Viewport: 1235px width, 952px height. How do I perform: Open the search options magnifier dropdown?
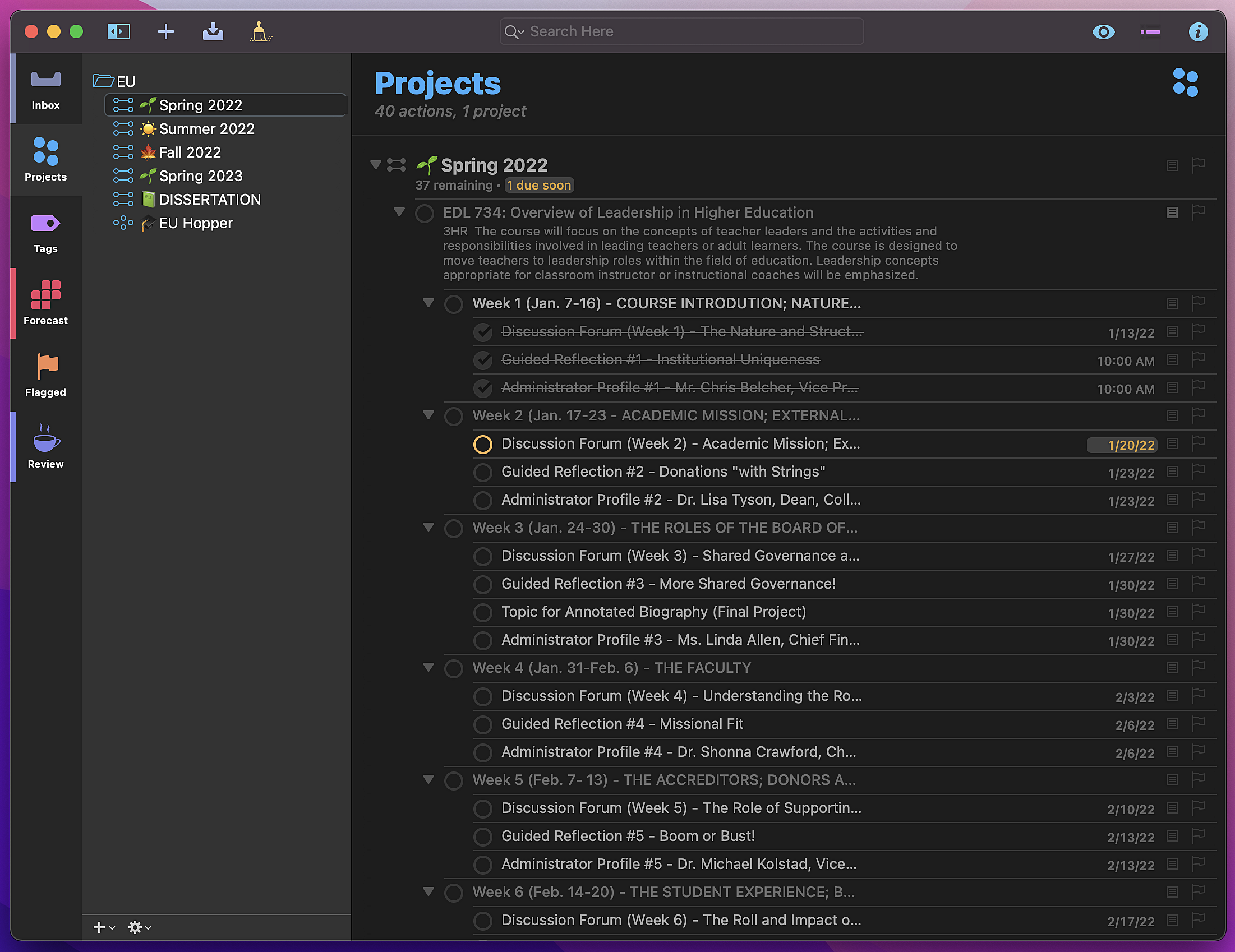click(514, 31)
